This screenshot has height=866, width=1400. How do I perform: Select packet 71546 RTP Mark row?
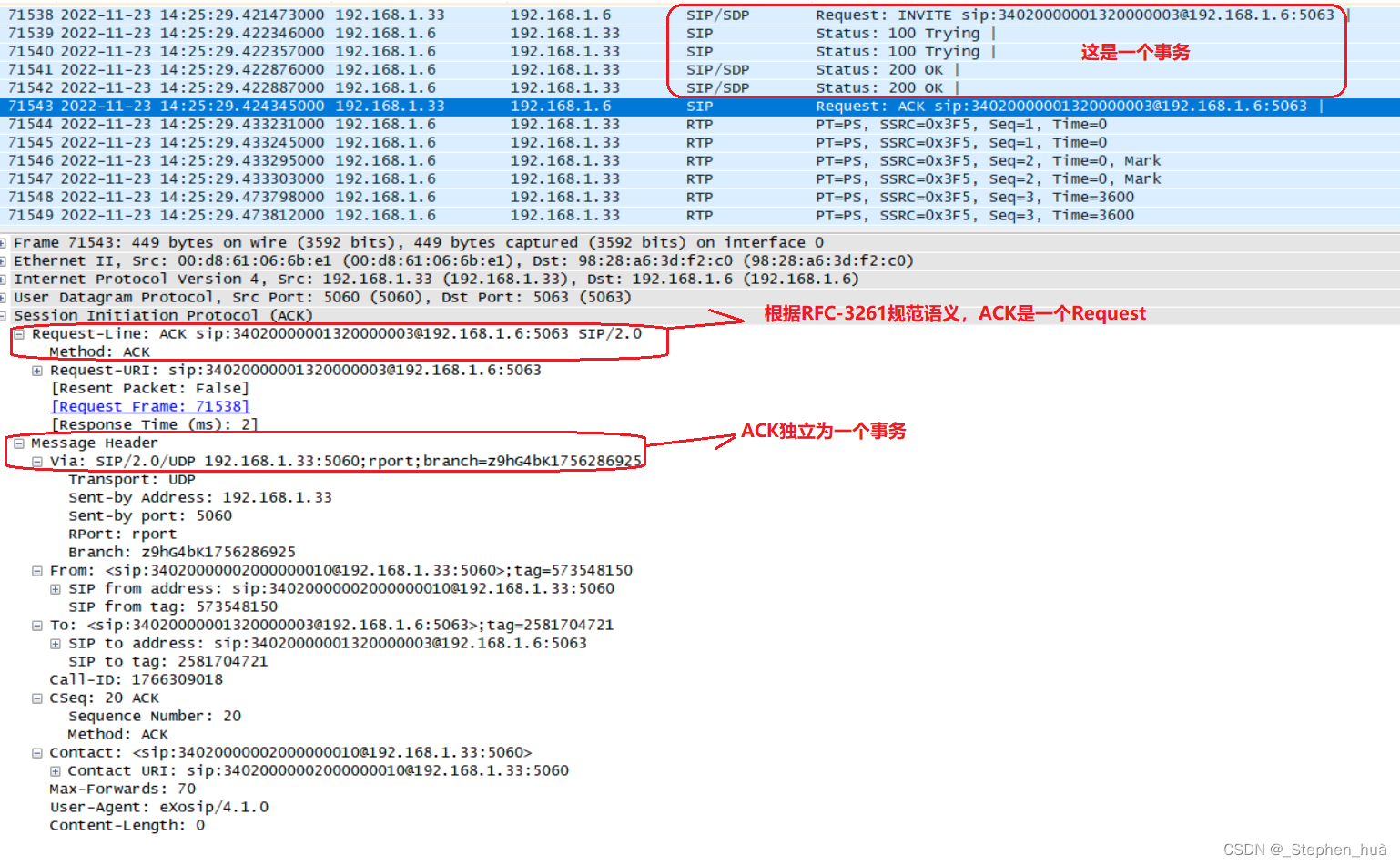coord(700,161)
